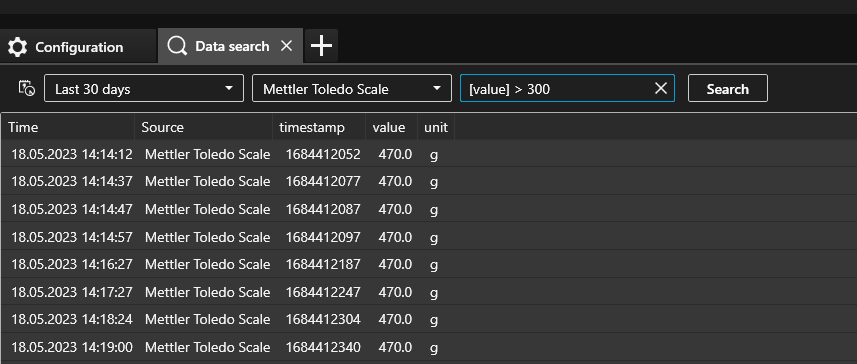Sort by the value column header
This screenshot has width=857, height=364.
pos(392,127)
